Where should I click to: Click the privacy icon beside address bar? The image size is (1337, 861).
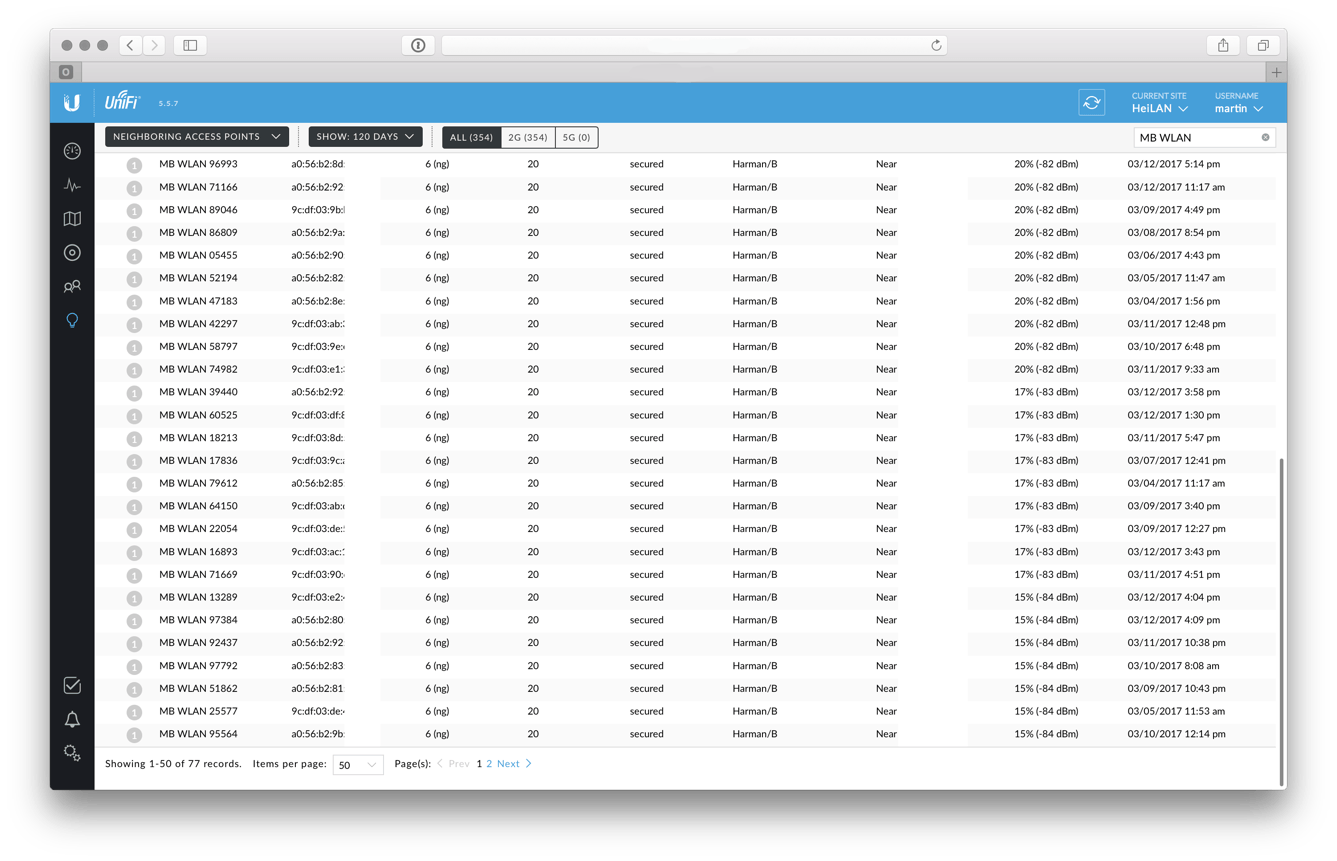tap(418, 45)
